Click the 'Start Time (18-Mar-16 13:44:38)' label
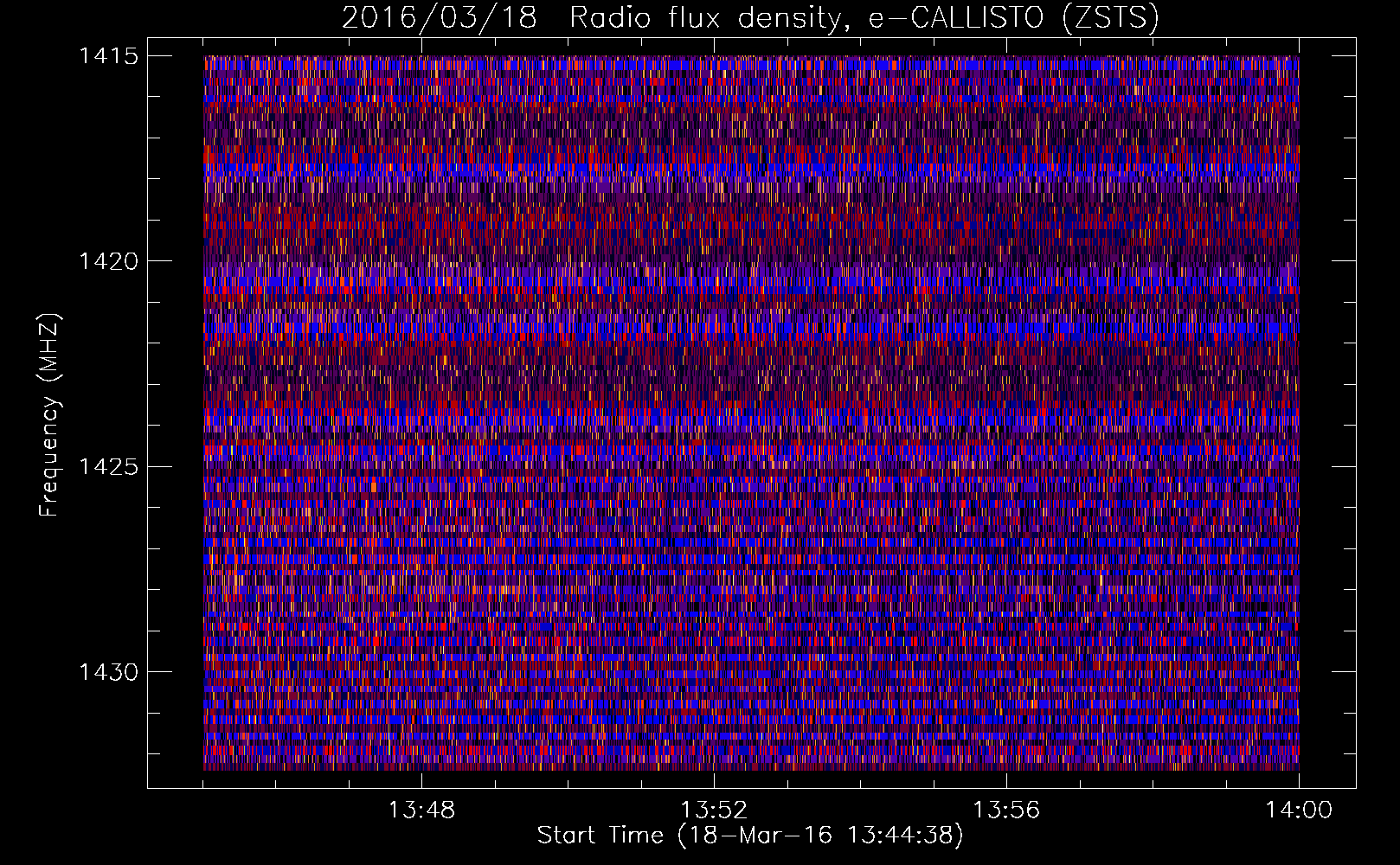Viewport: 1400px width, 865px height. [750, 836]
